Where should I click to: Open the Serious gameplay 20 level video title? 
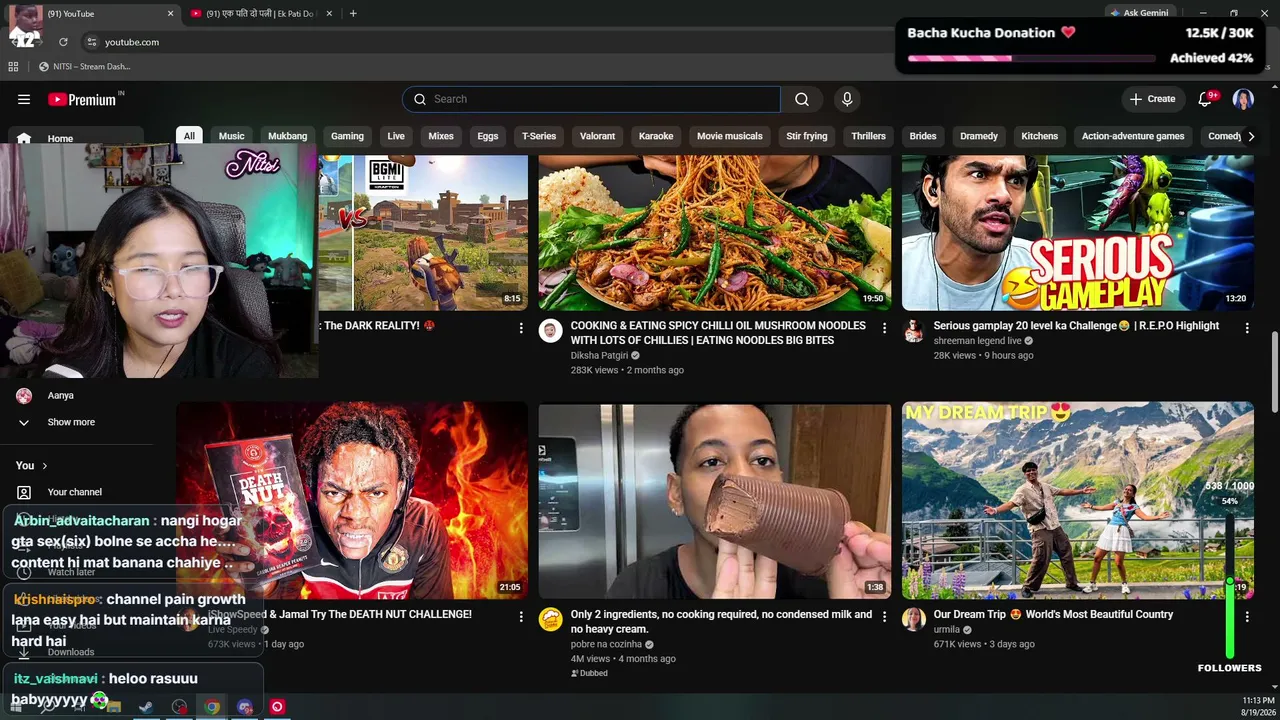[1076, 326]
